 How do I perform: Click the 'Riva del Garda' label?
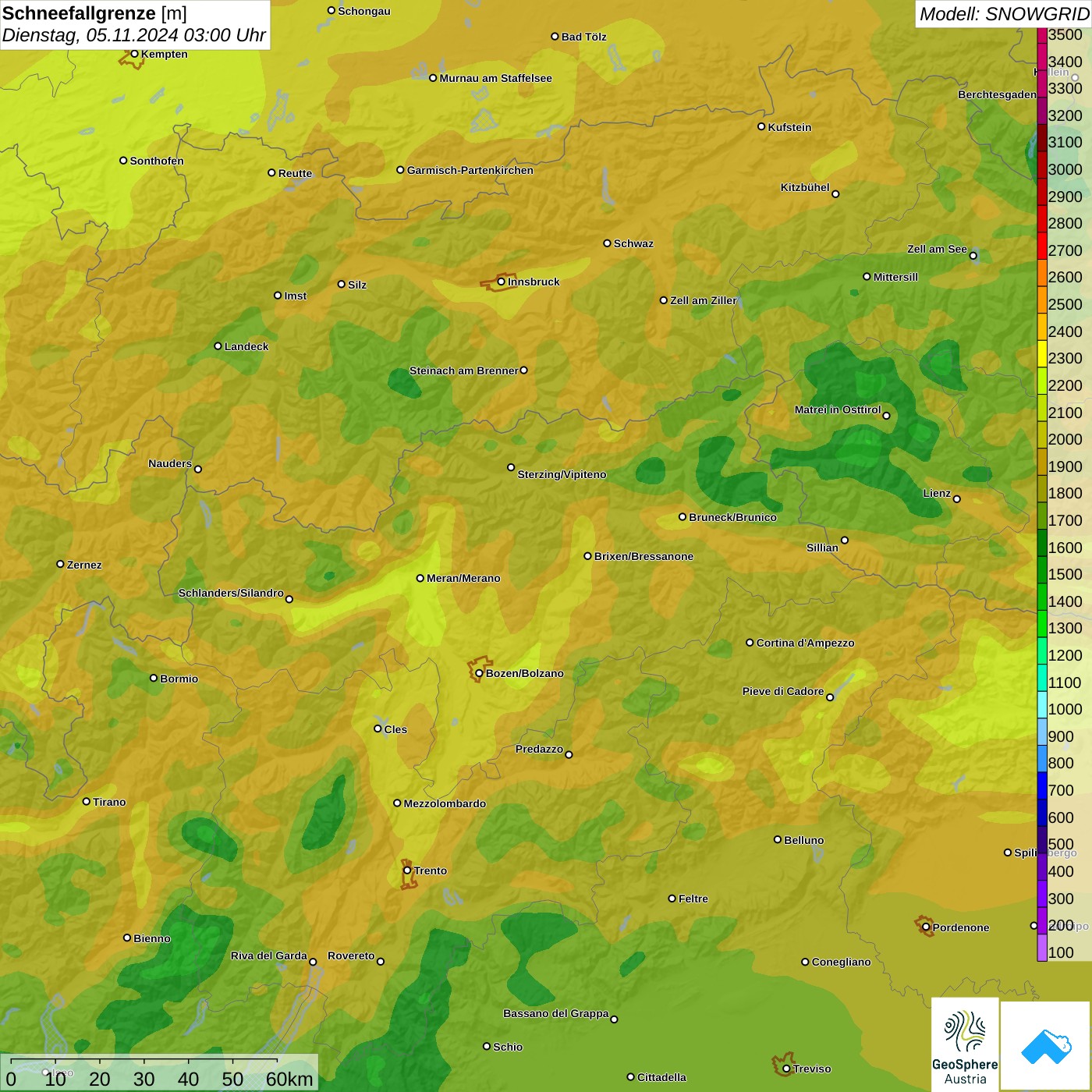(x=268, y=955)
